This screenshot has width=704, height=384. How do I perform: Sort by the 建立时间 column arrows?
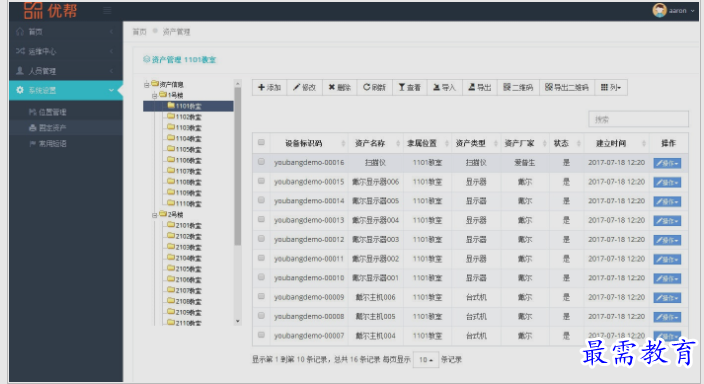pos(644,143)
